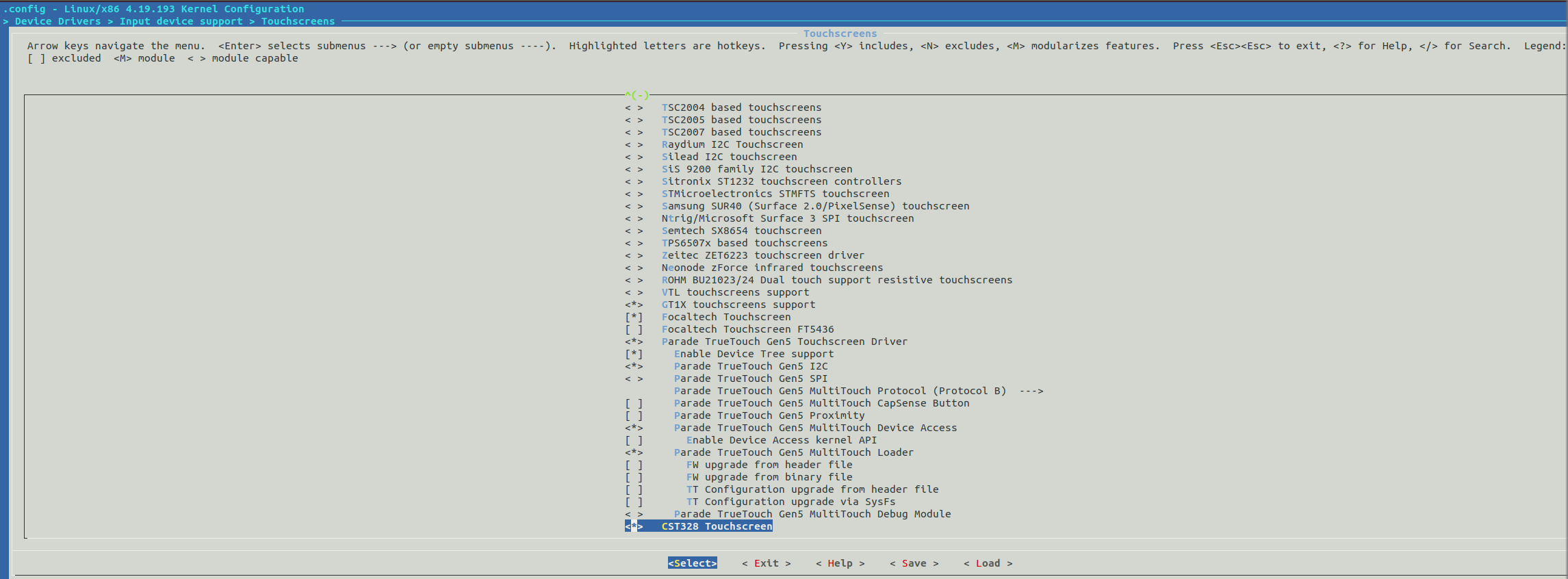Select the TPS6507x based touchscreens row

click(726, 243)
